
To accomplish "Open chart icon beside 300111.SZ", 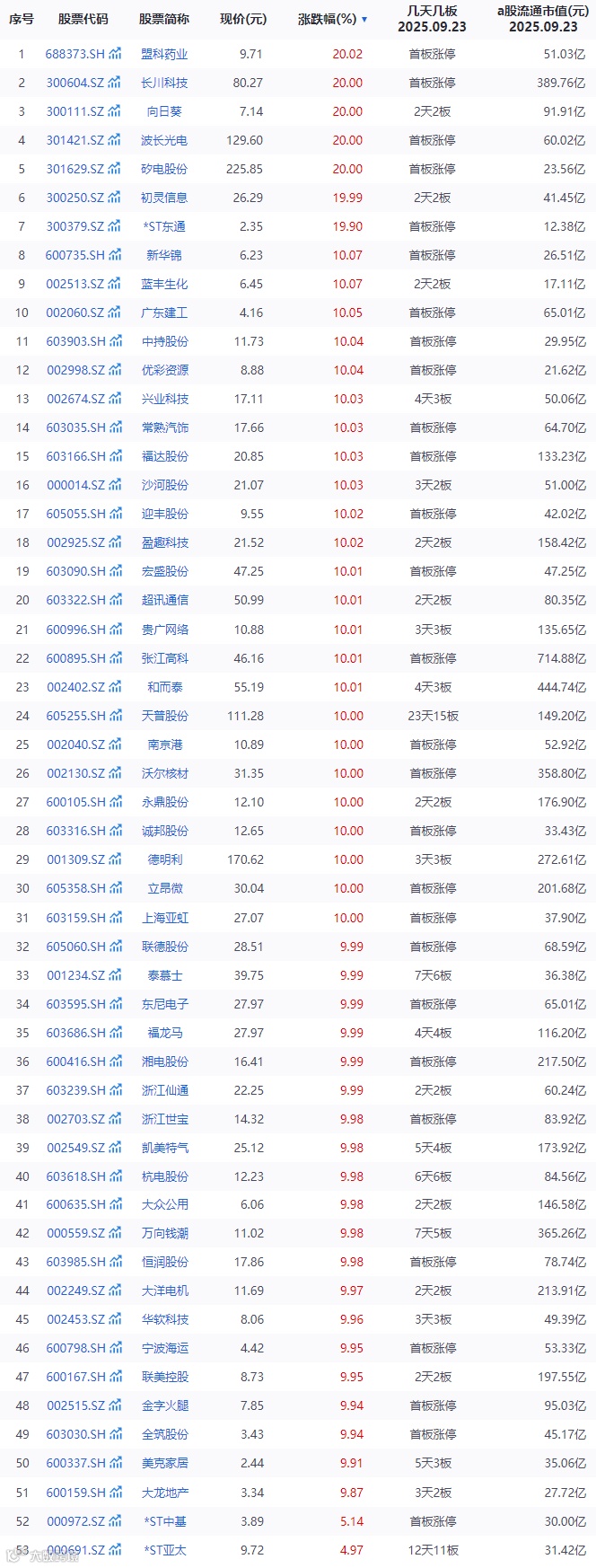I will (114, 111).
